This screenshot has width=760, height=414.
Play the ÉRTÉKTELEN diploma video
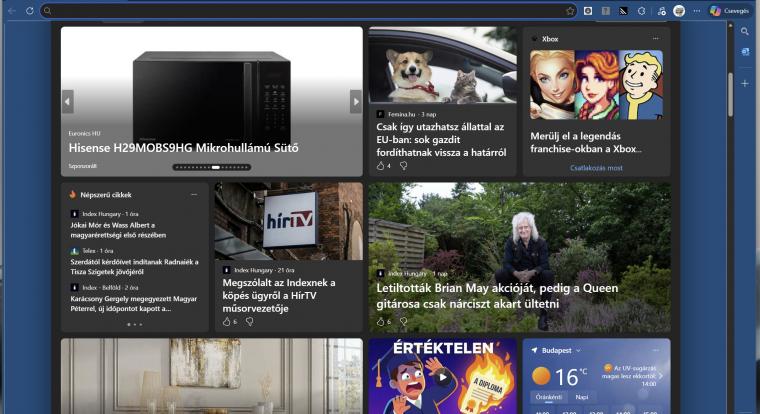[x=442, y=377]
